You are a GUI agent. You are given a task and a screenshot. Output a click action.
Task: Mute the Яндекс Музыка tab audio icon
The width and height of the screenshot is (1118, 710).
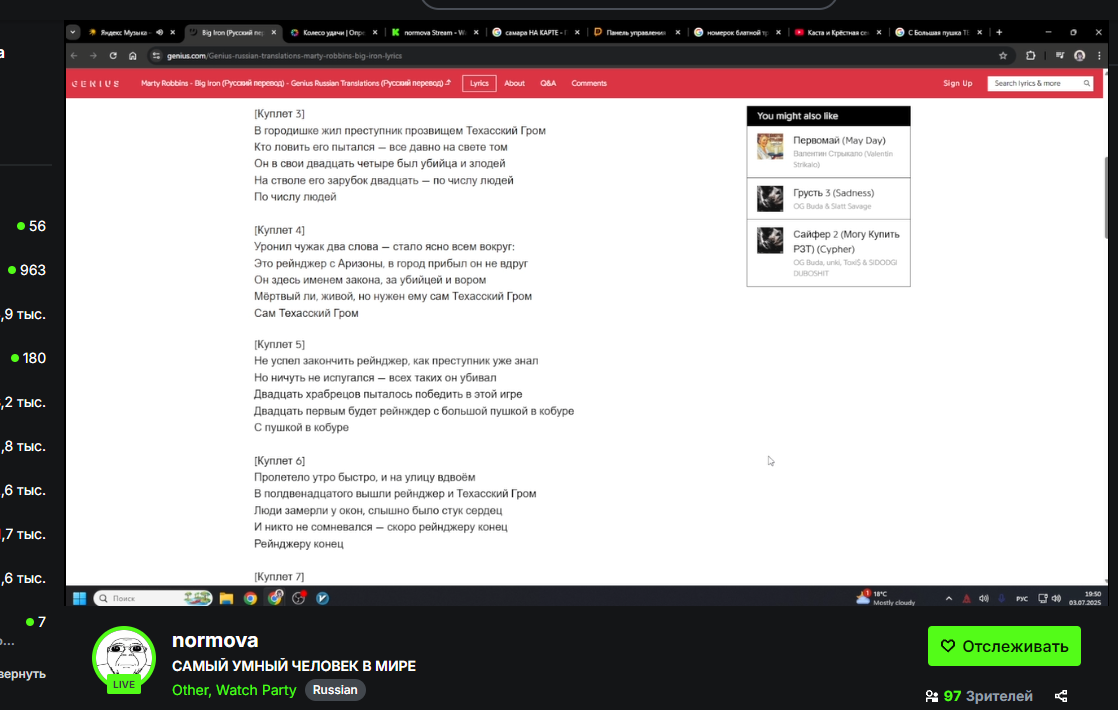(159, 32)
